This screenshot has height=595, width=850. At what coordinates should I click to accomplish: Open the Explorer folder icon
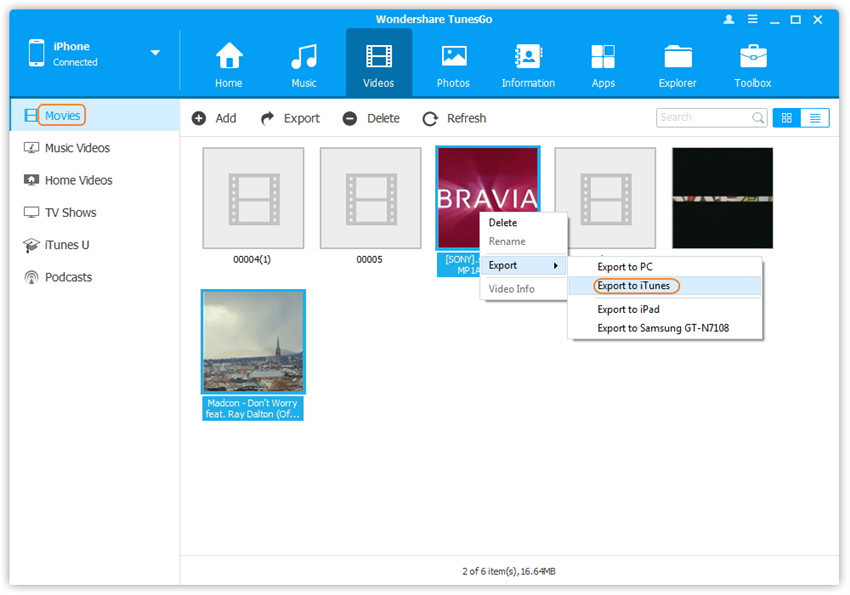click(678, 57)
